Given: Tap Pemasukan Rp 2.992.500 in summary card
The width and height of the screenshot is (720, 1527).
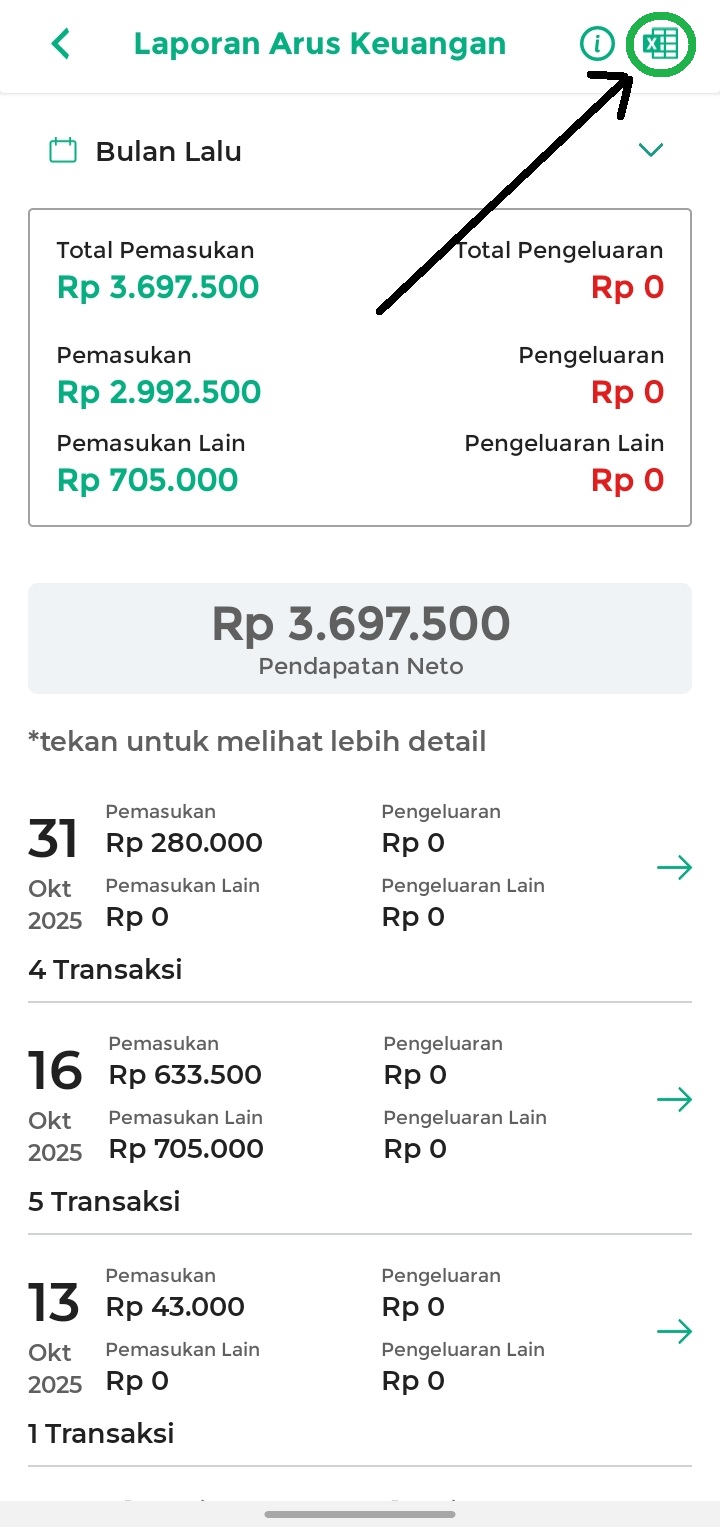Looking at the screenshot, I should (159, 392).
